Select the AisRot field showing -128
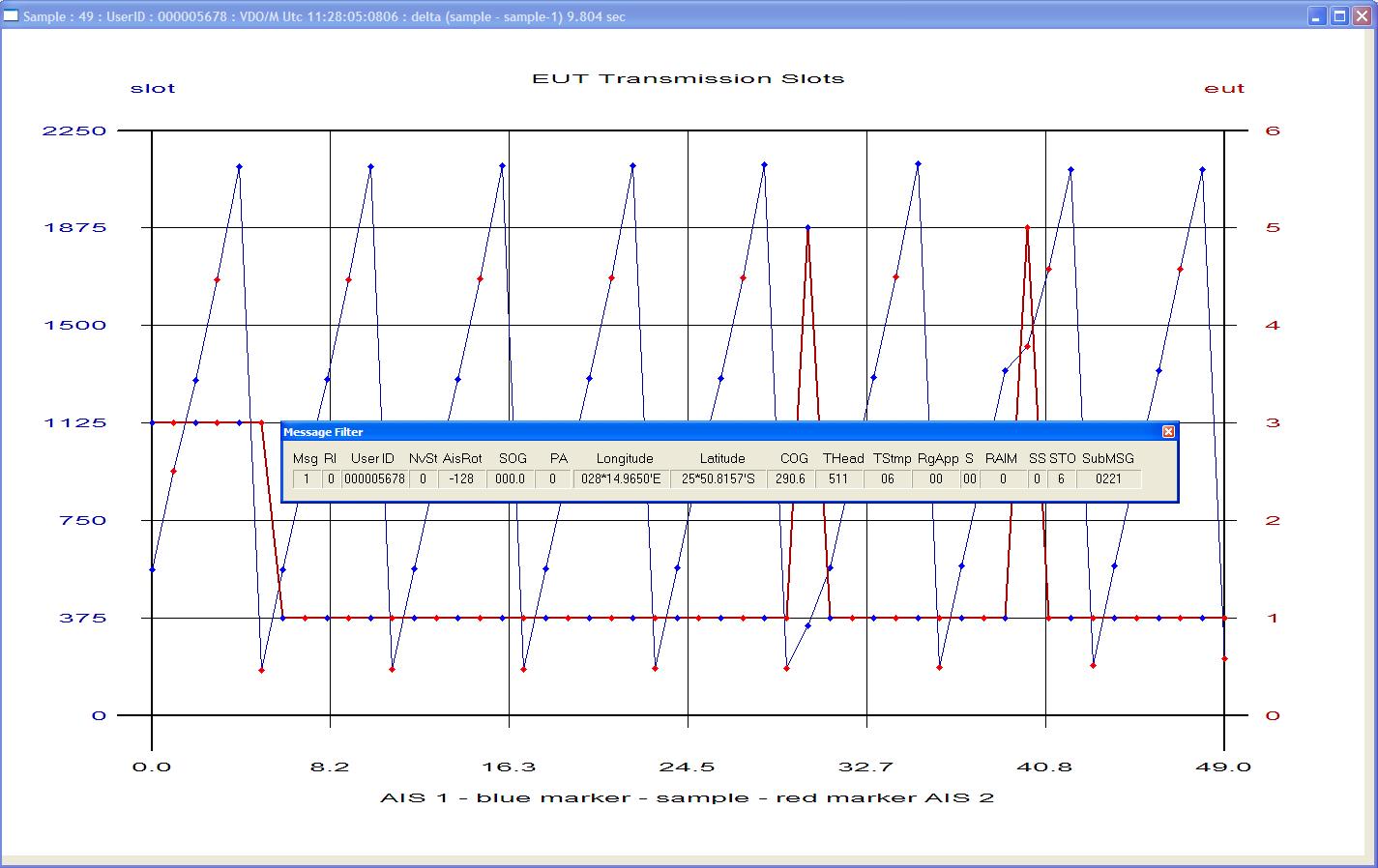 (x=462, y=478)
